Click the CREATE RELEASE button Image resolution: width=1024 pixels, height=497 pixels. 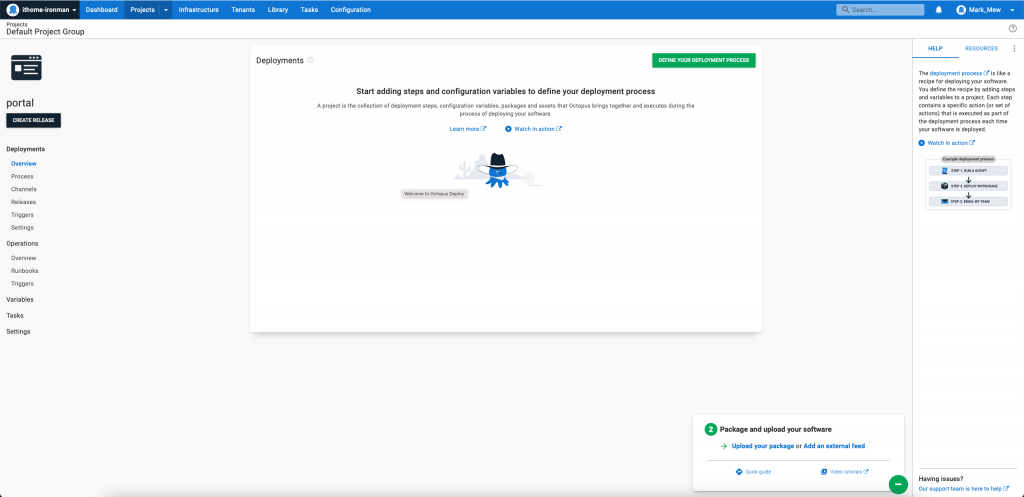33,121
